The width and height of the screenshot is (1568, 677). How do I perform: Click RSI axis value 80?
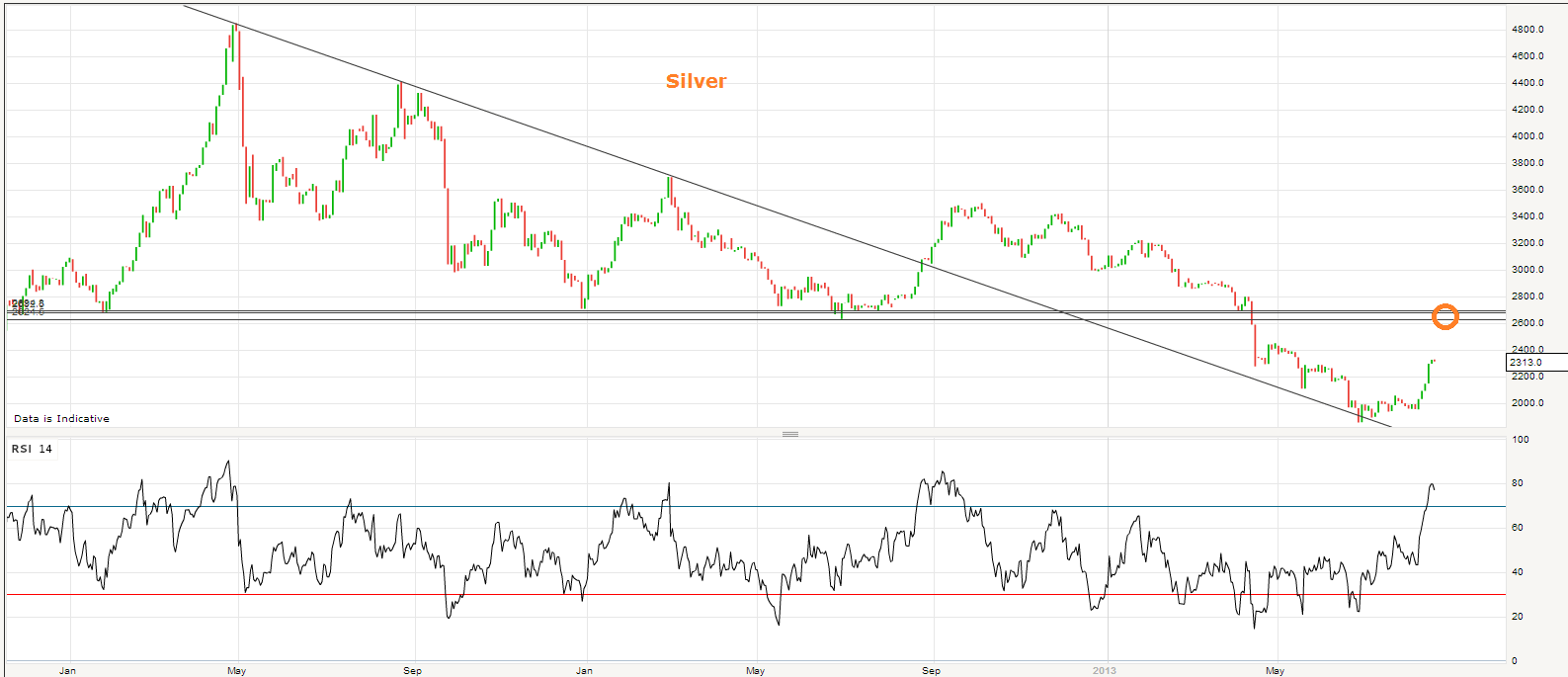(1517, 483)
